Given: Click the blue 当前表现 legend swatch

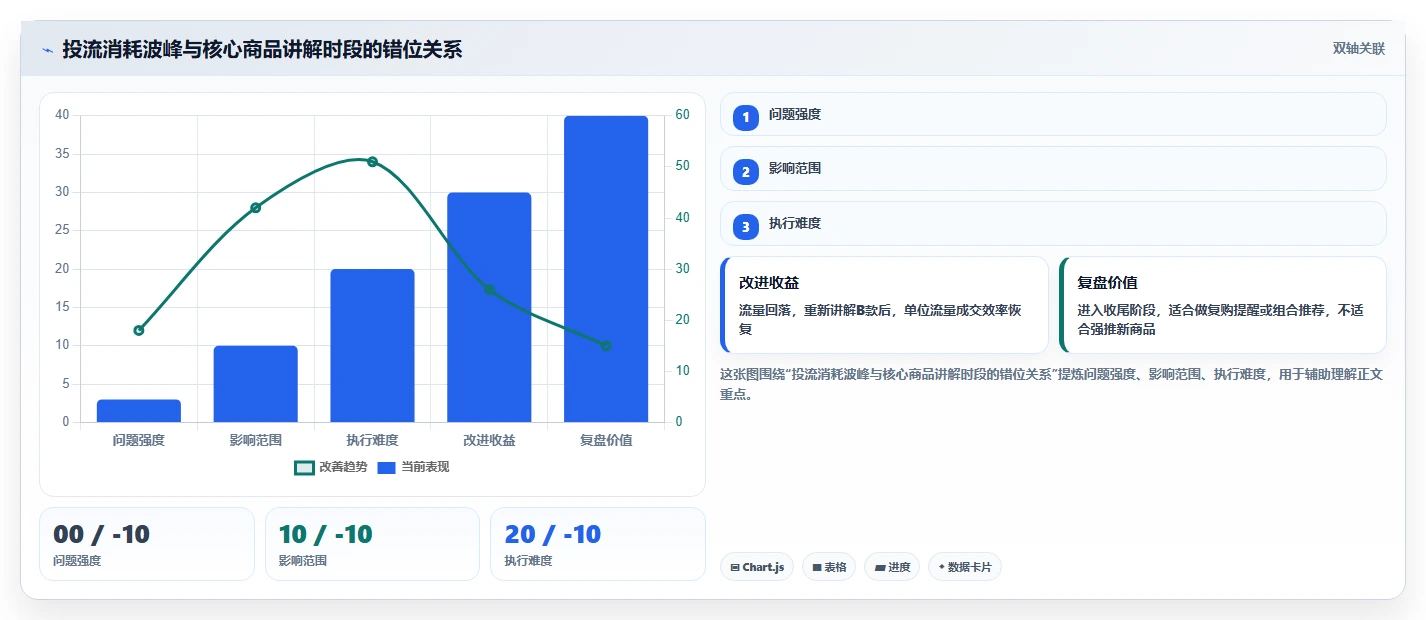Looking at the screenshot, I should pyautogui.click(x=387, y=467).
